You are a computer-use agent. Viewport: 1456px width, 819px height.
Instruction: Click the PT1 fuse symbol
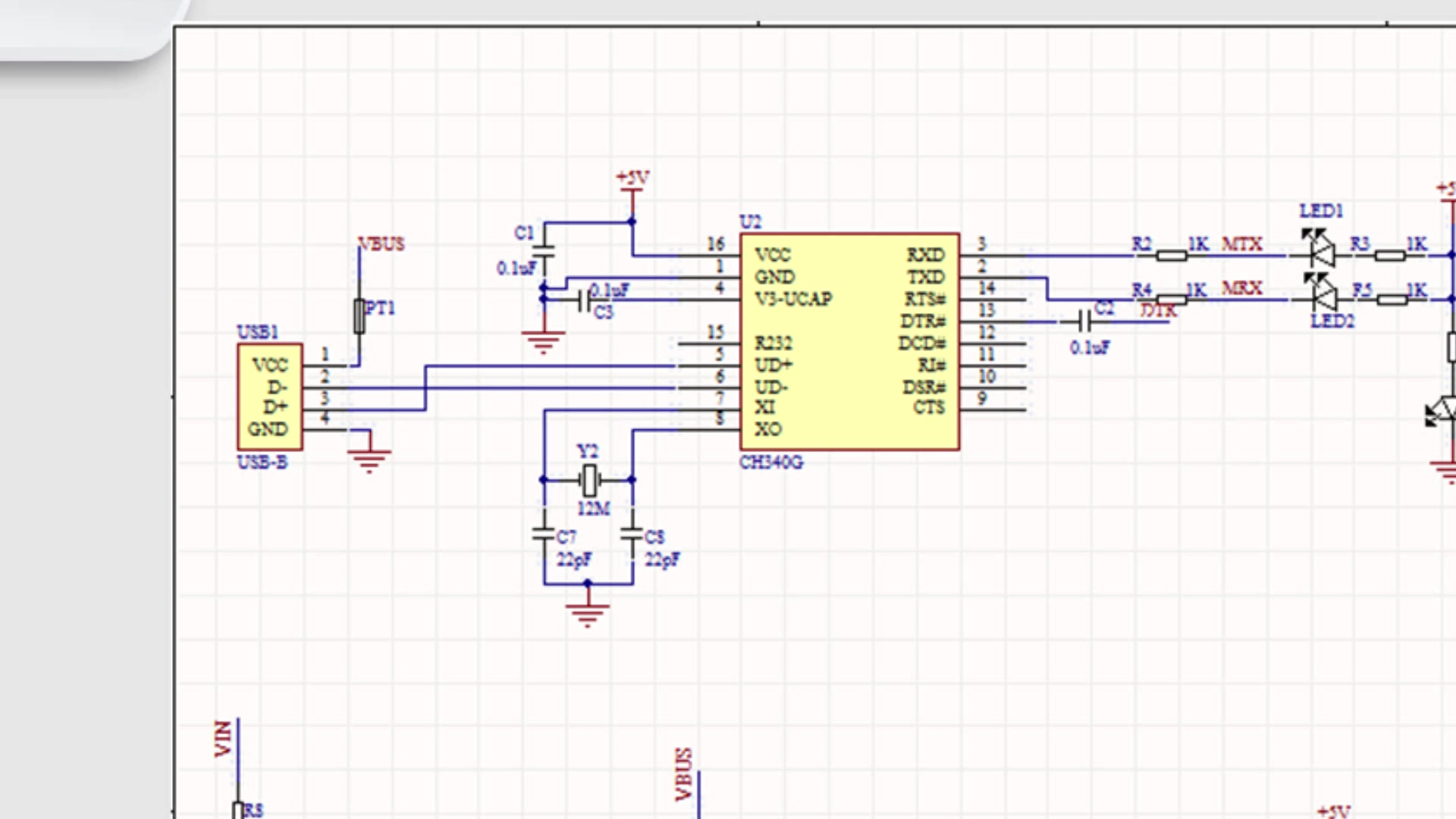click(x=359, y=316)
